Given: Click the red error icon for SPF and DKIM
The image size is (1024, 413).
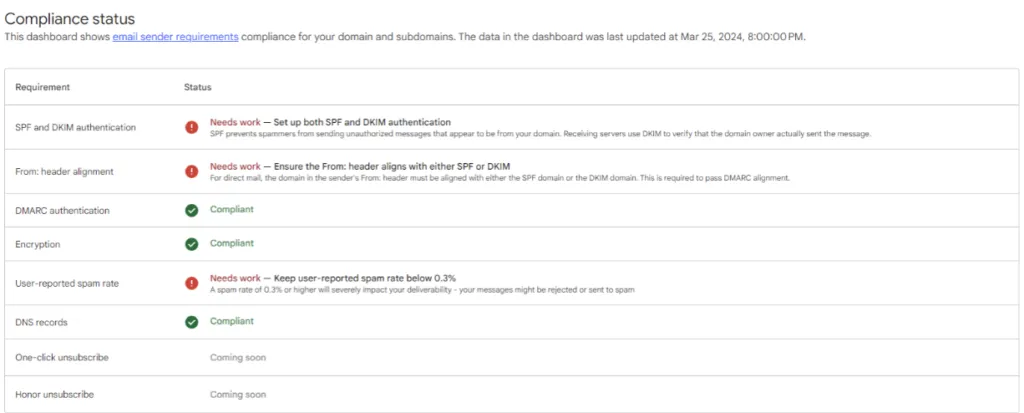Looking at the screenshot, I should pos(191,127).
